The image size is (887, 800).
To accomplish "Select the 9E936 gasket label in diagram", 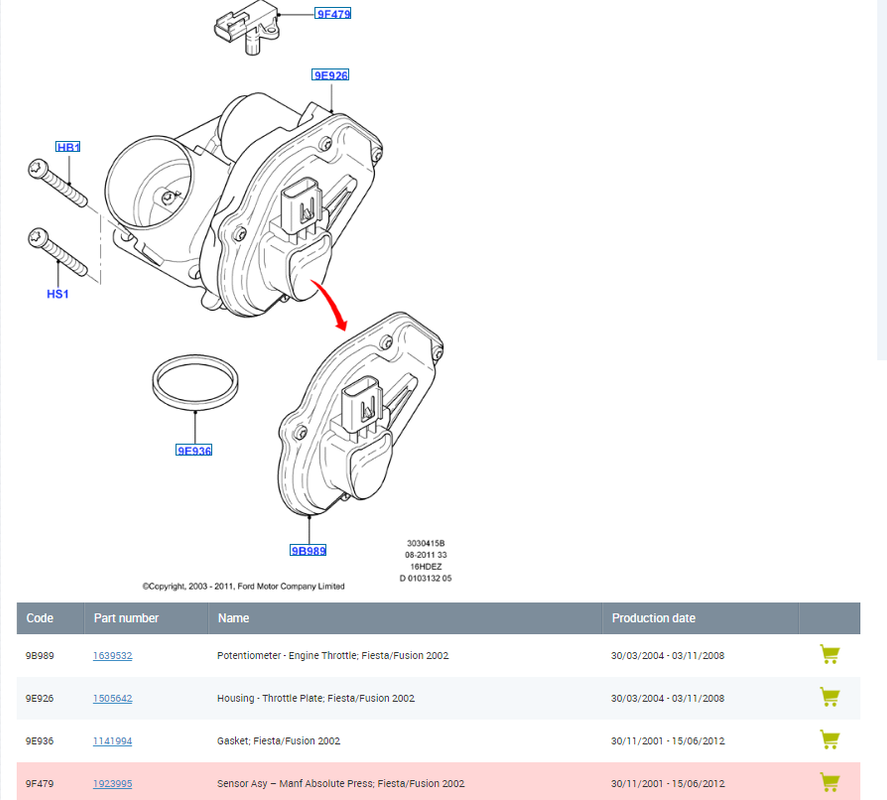I will [x=194, y=450].
